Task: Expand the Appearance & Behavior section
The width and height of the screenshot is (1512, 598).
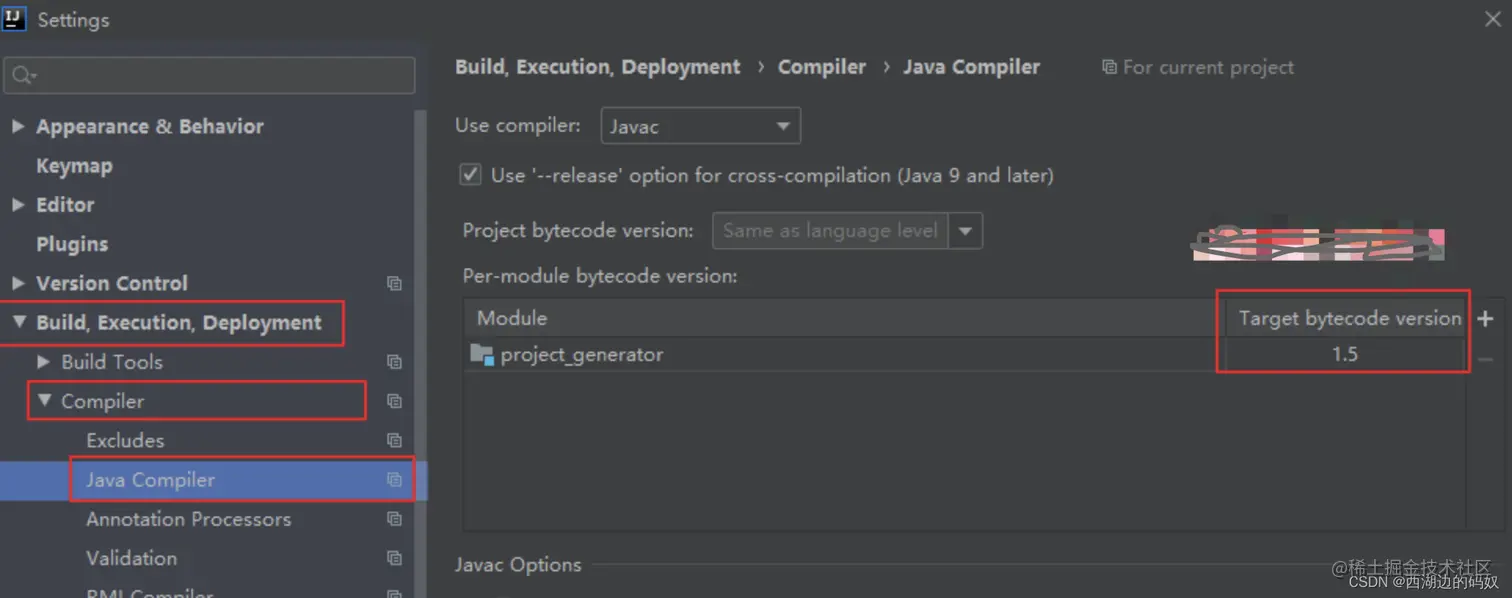Action: click(18, 126)
